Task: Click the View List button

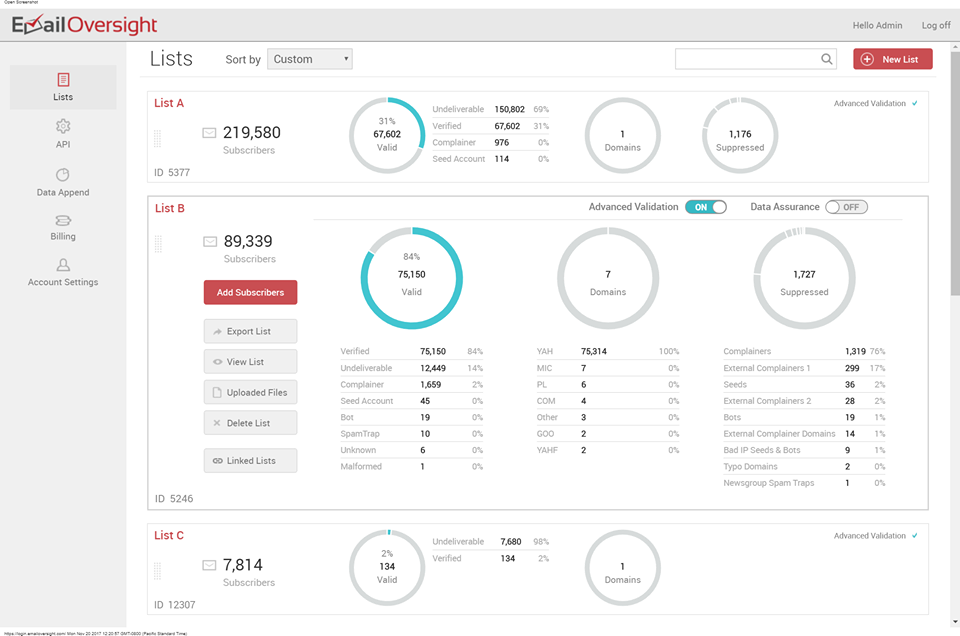Action: 250,362
